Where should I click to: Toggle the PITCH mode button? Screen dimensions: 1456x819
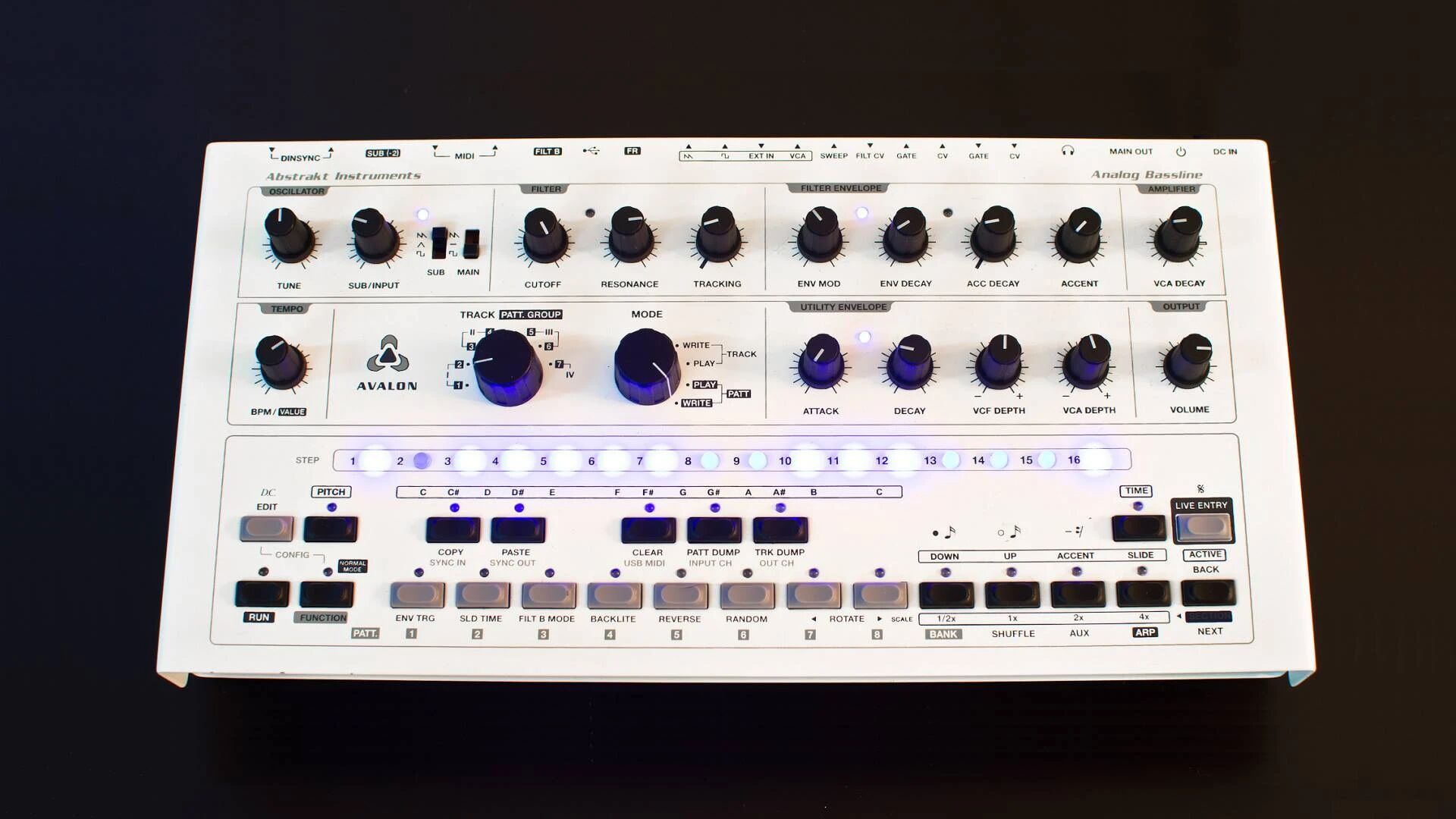[x=331, y=529]
